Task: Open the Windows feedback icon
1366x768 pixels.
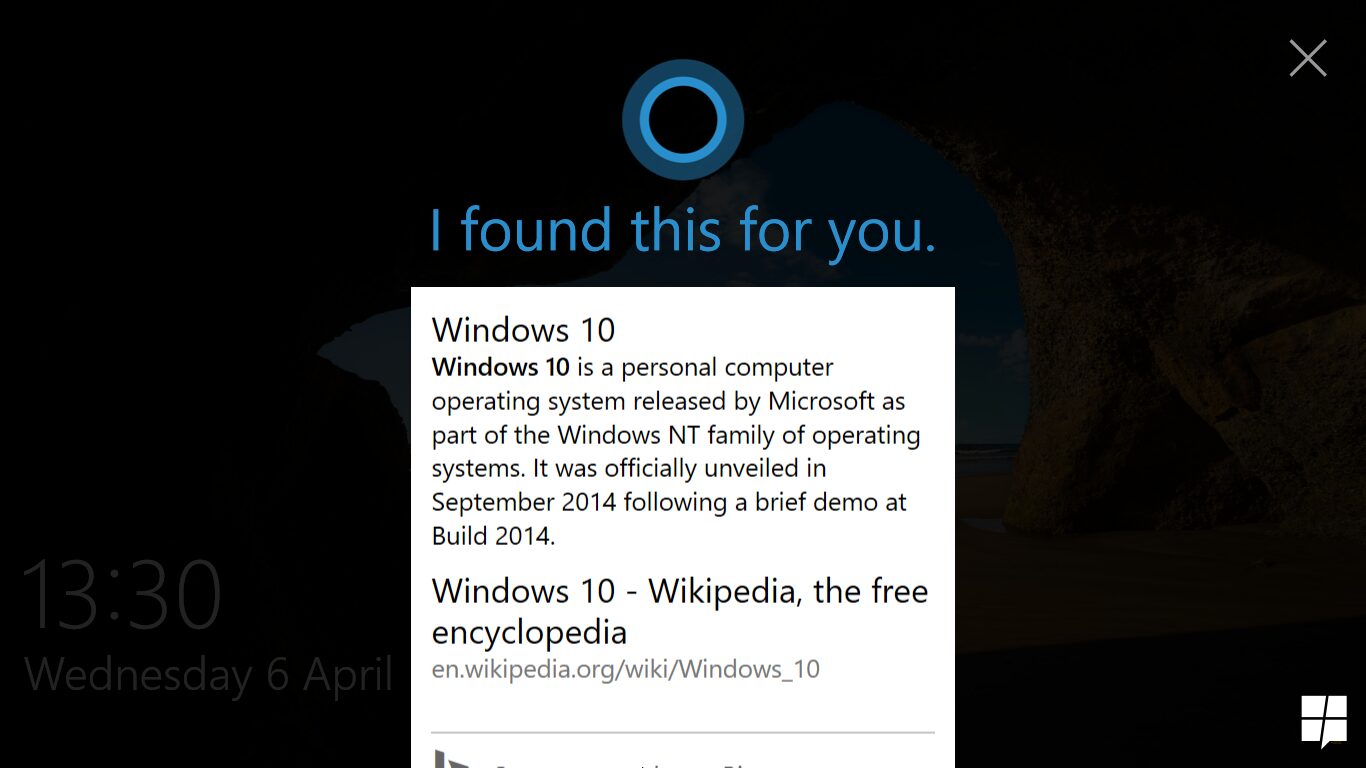Action: click(x=1324, y=721)
